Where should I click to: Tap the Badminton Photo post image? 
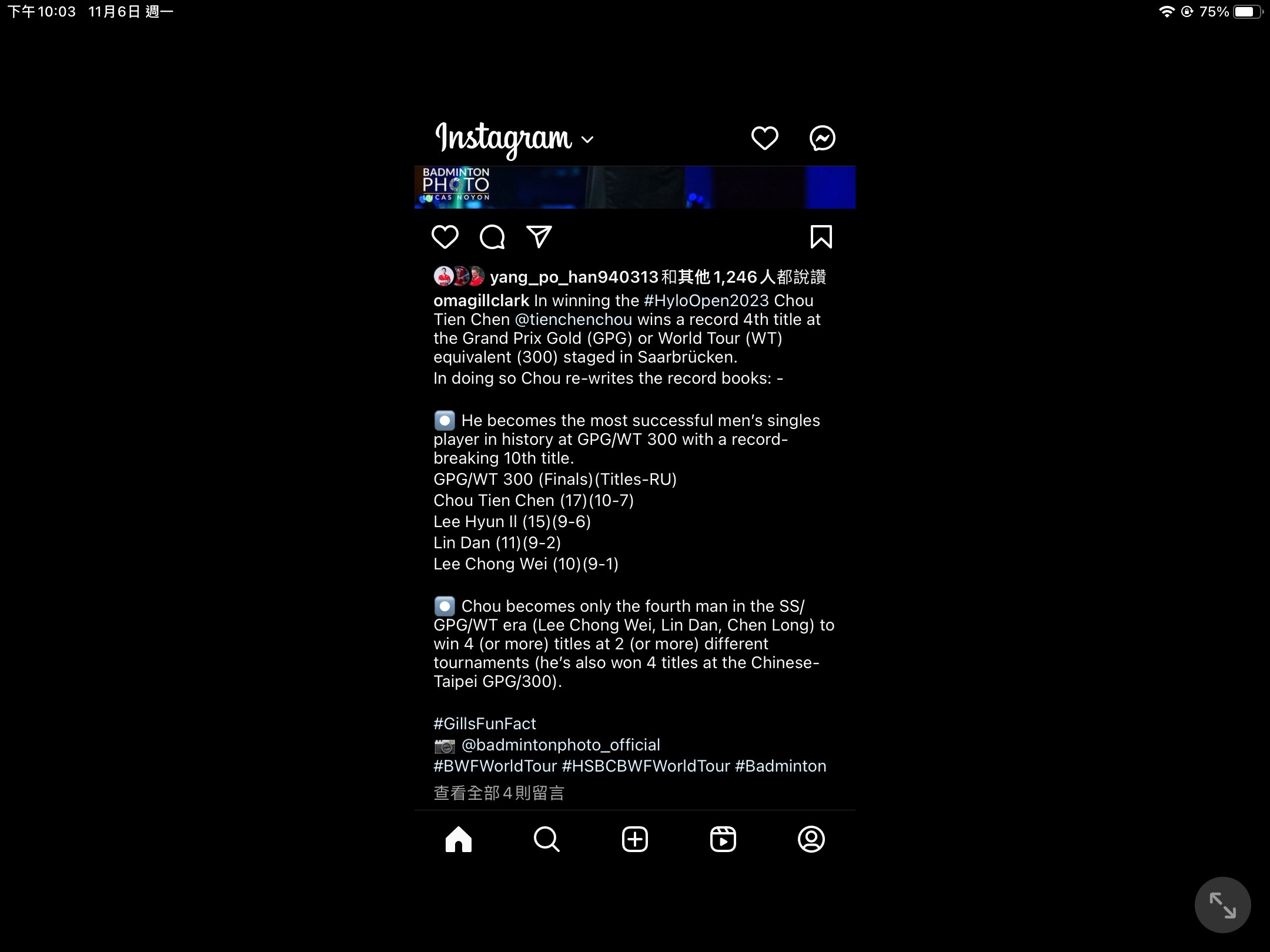point(635,187)
